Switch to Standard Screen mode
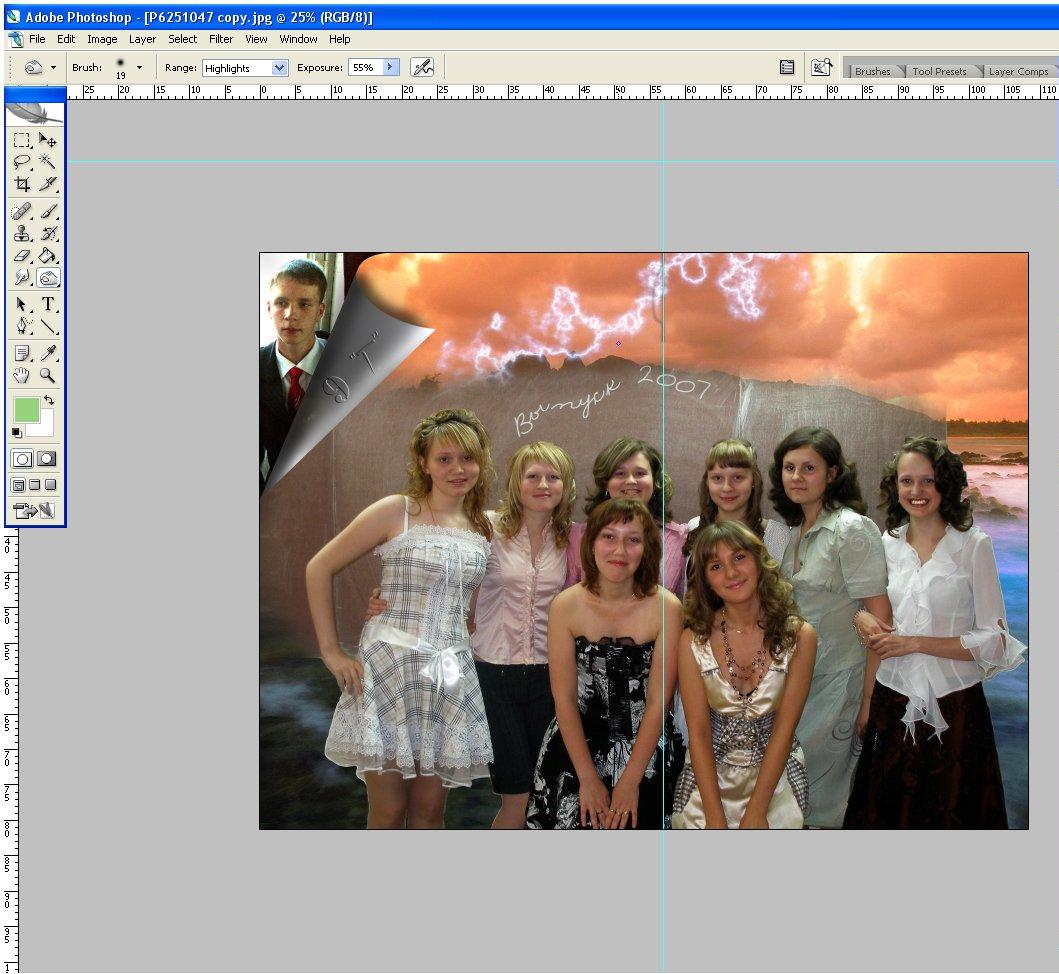This screenshot has width=1059, height=974. click(19, 485)
